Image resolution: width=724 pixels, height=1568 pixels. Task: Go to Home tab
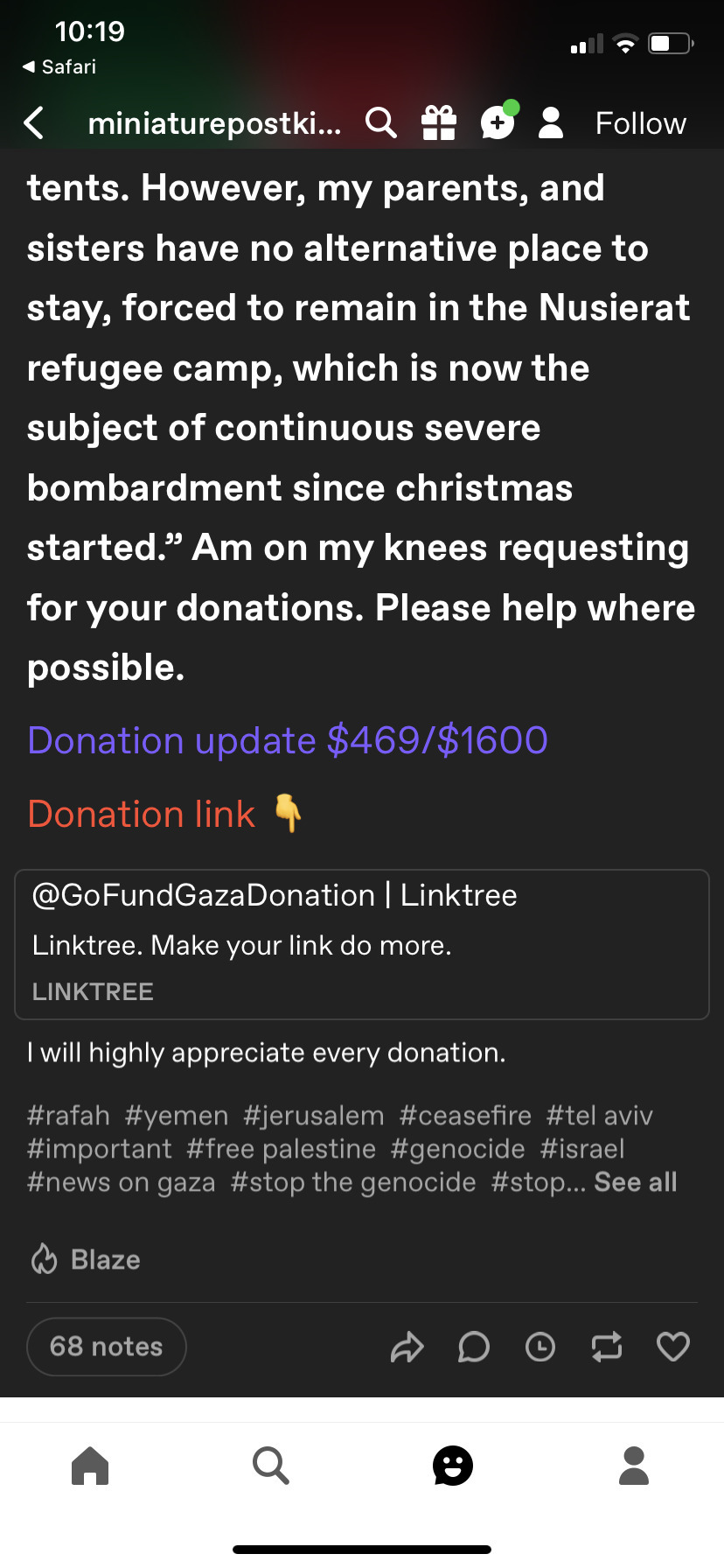click(90, 1466)
